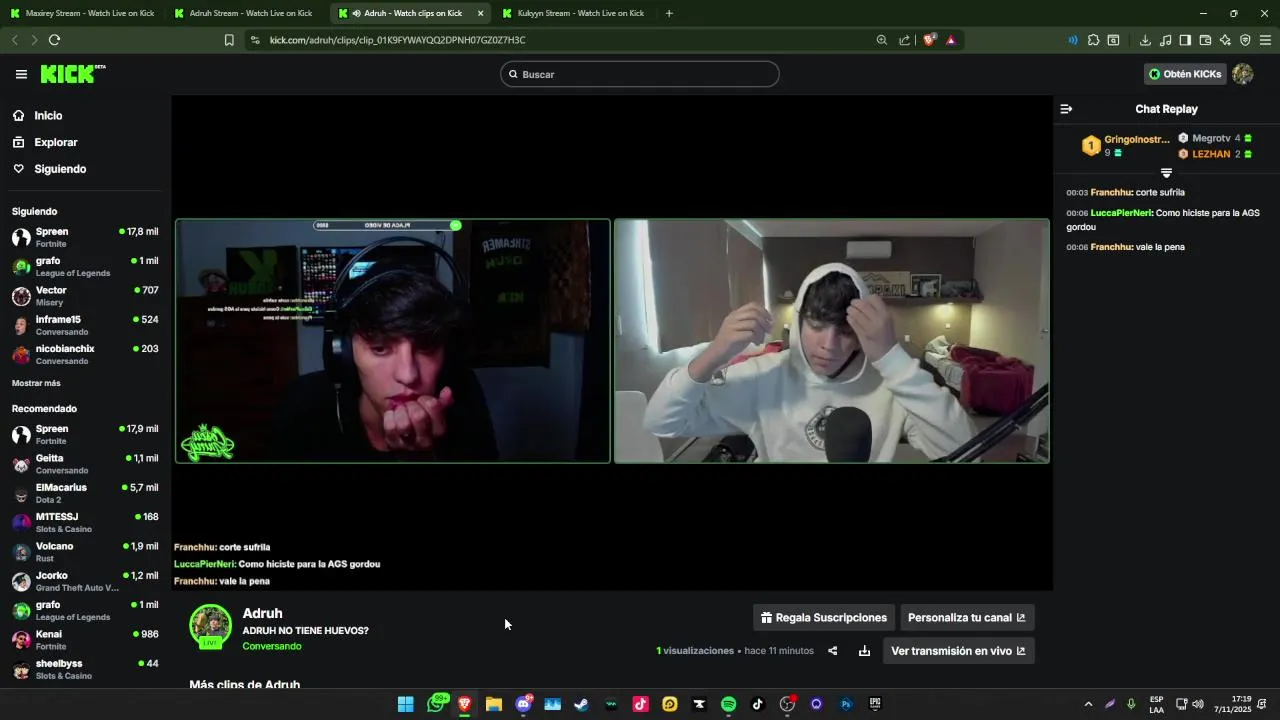
Task: Click GringoInostr top gifter entry
Action: click(1125, 146)
